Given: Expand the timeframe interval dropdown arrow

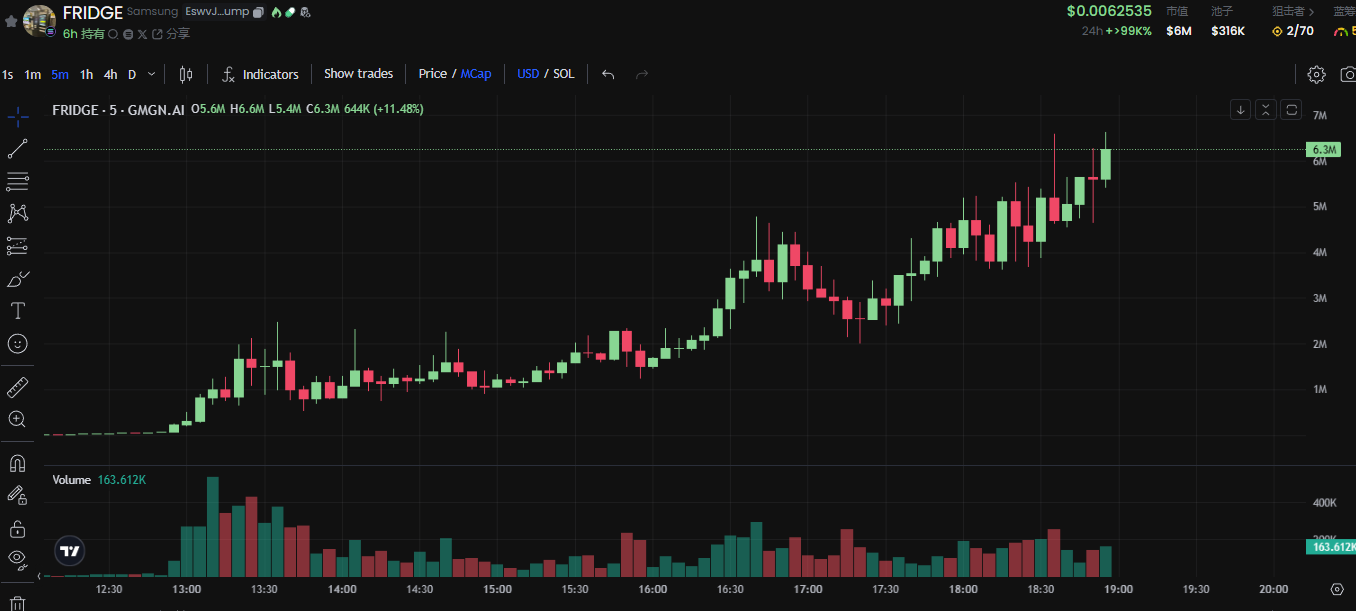Looking at the screenshot, I should point(152,74).
